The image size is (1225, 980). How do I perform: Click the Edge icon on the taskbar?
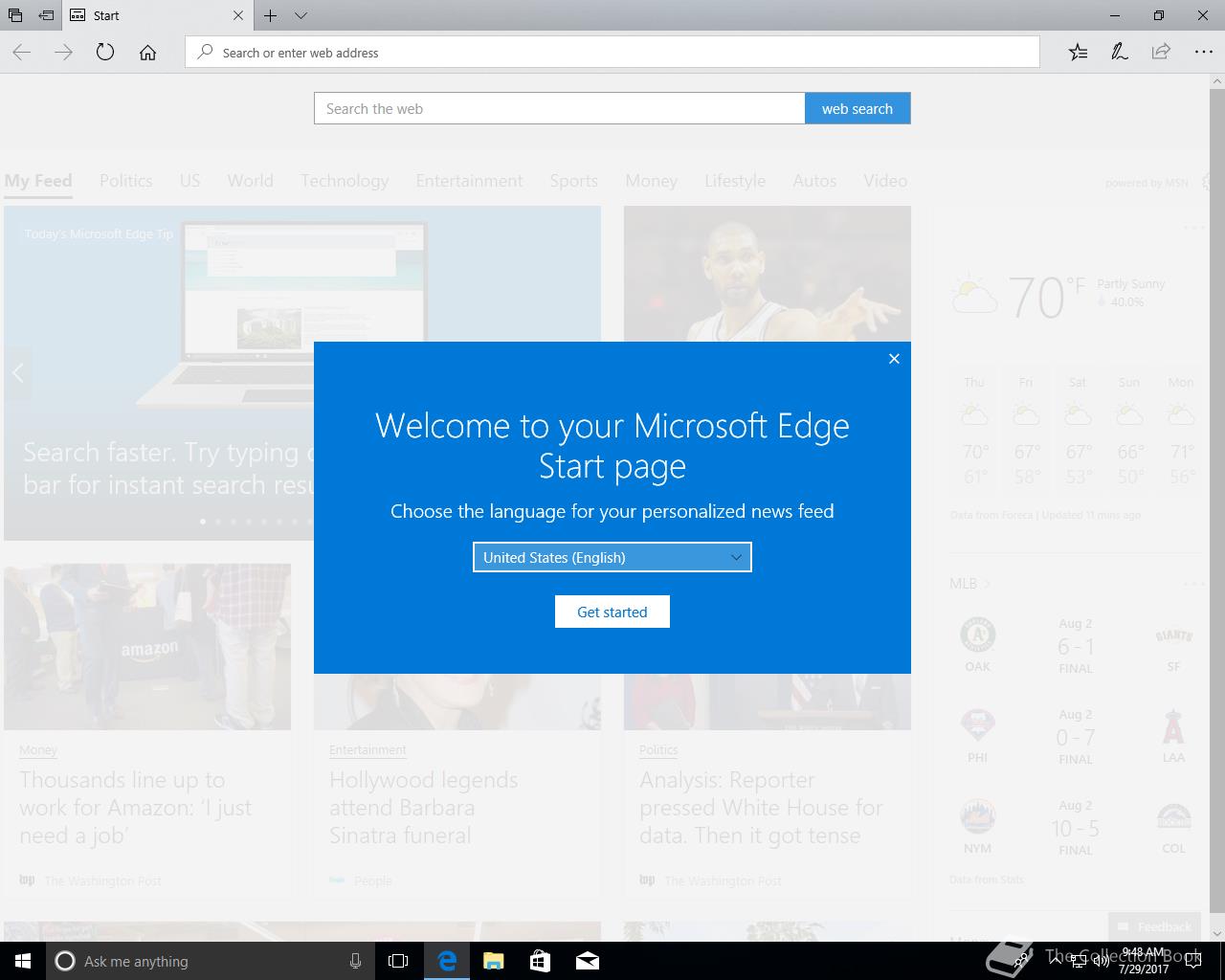(x=446, y=961)
